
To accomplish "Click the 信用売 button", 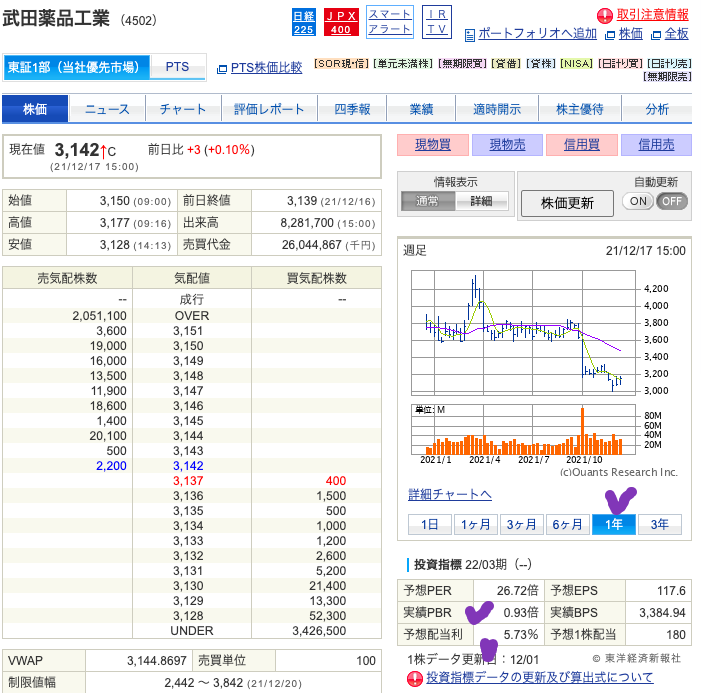I will (656, 145).
